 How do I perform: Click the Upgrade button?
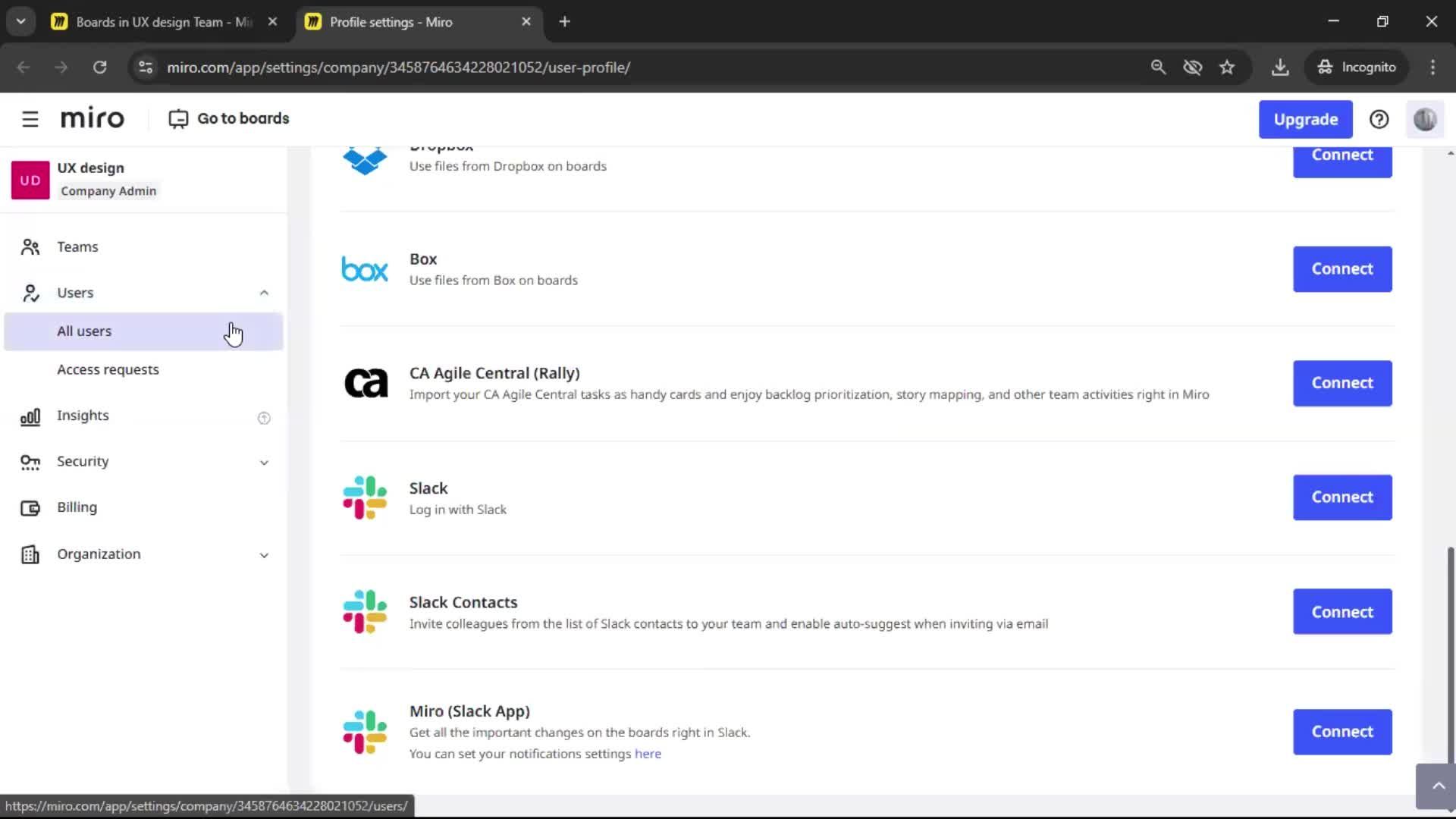(1305, 120)
